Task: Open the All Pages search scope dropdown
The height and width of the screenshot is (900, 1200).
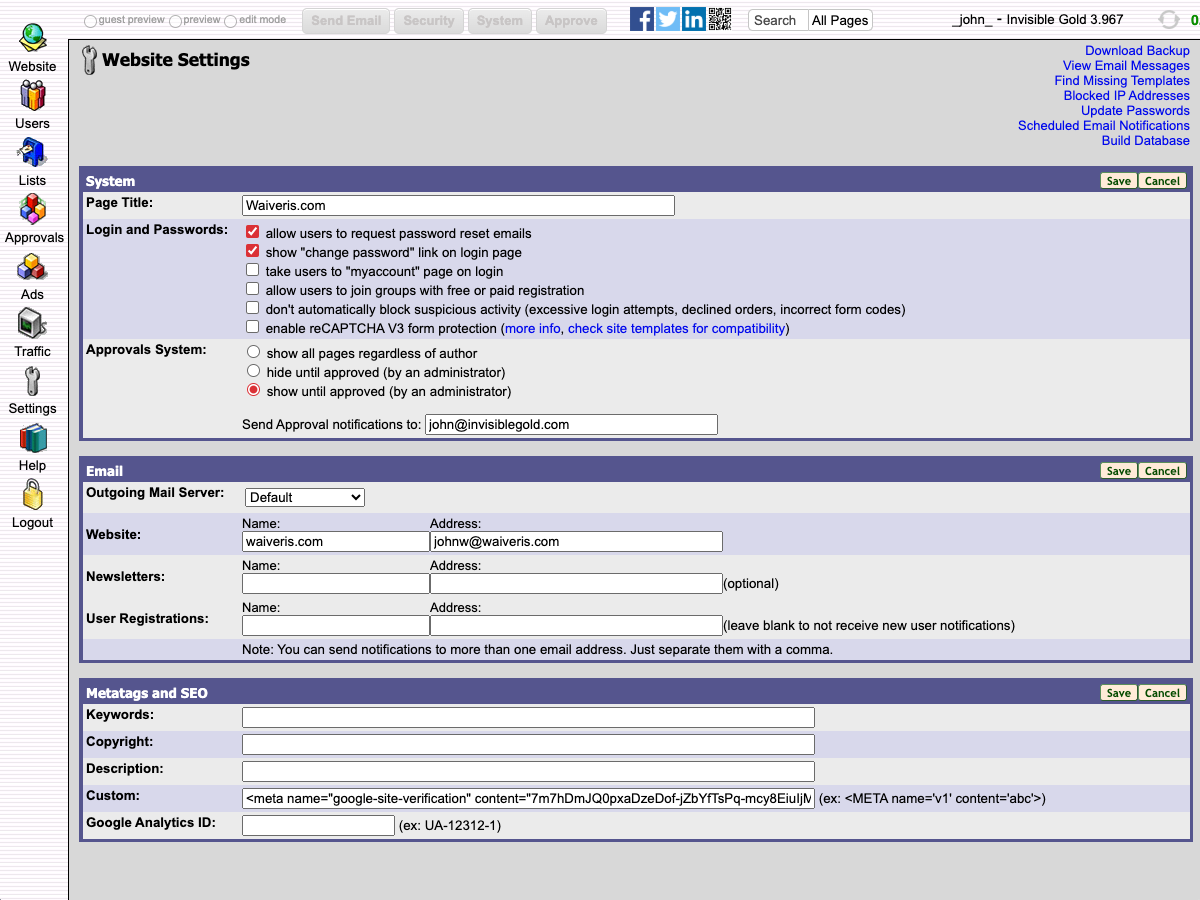Action: coord(840,20)
